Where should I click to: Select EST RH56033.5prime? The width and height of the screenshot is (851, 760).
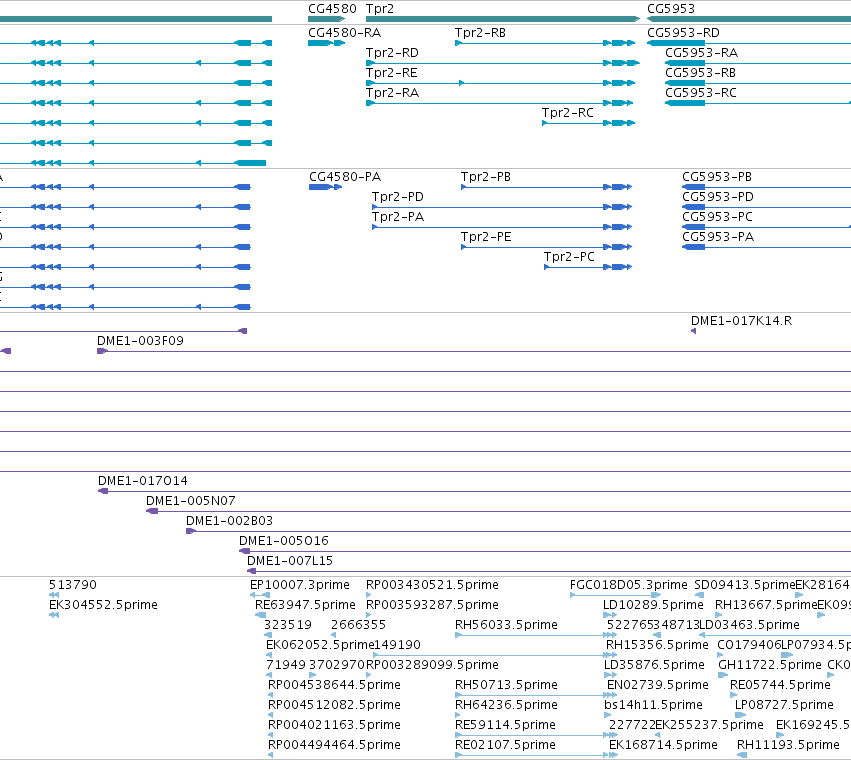[506, 625]
